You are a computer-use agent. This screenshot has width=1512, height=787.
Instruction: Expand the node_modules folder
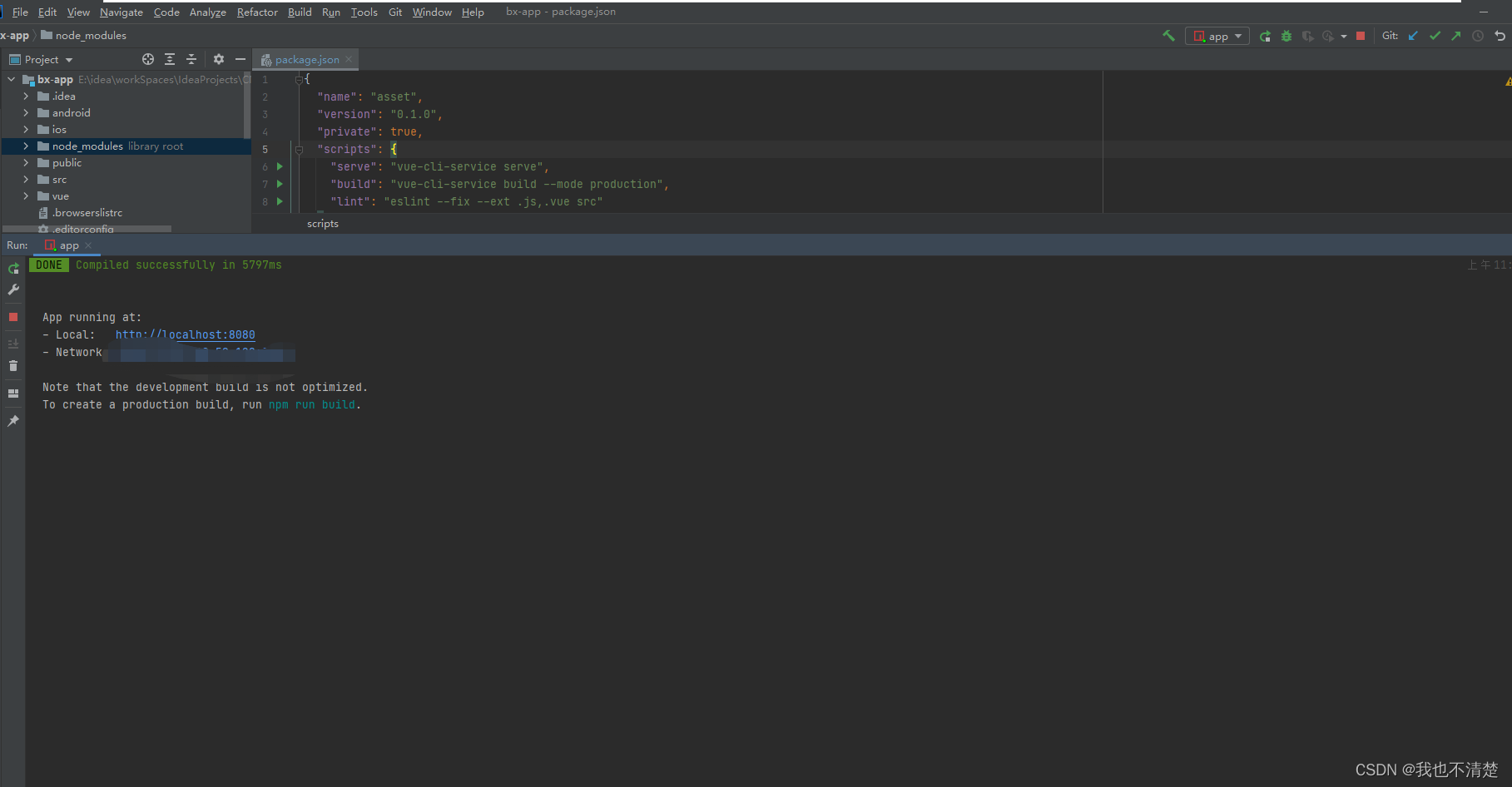coord(26,146)
